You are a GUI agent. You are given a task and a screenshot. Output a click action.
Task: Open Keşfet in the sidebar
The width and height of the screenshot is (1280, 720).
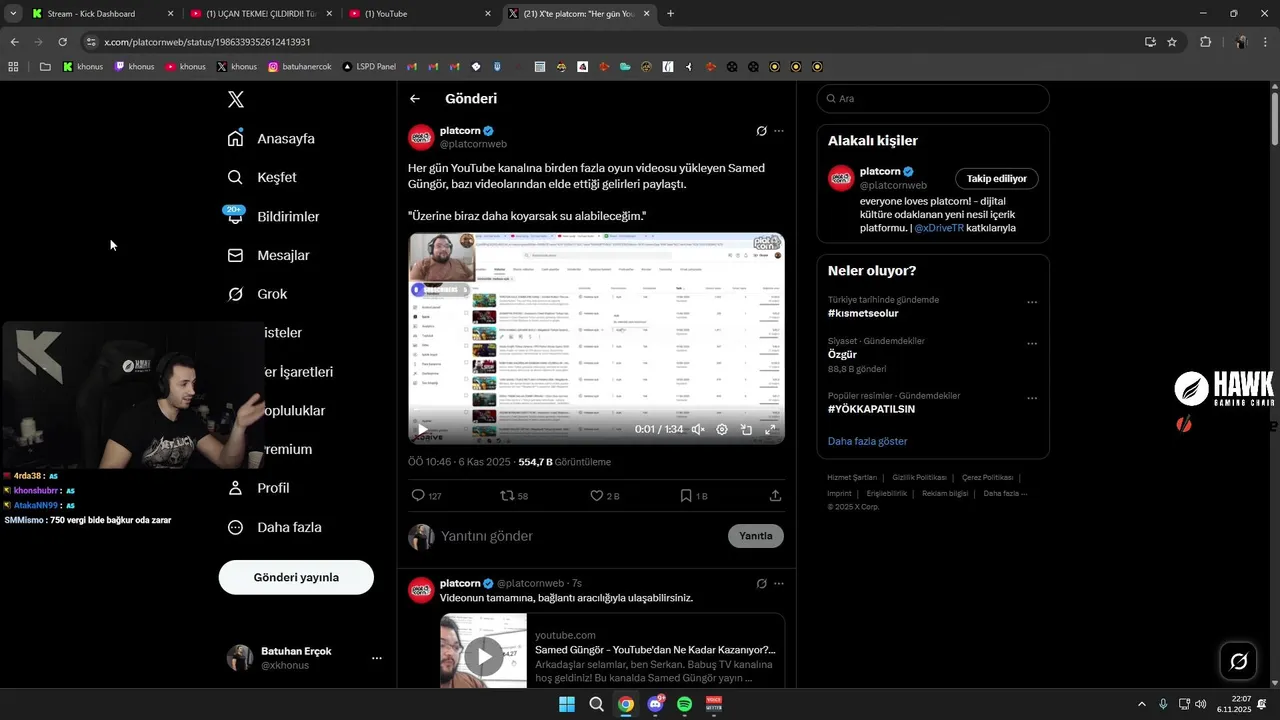[x=262, y=177]
